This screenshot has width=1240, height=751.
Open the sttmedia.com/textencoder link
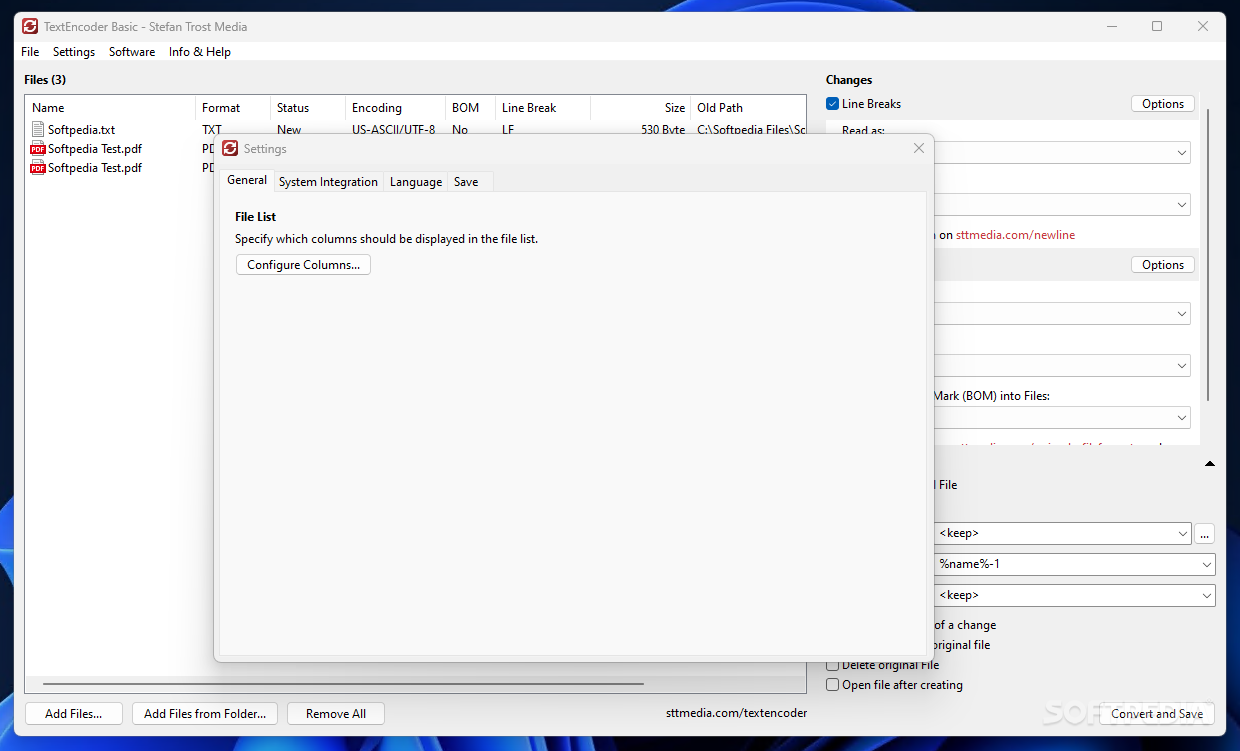click(736, 713)
